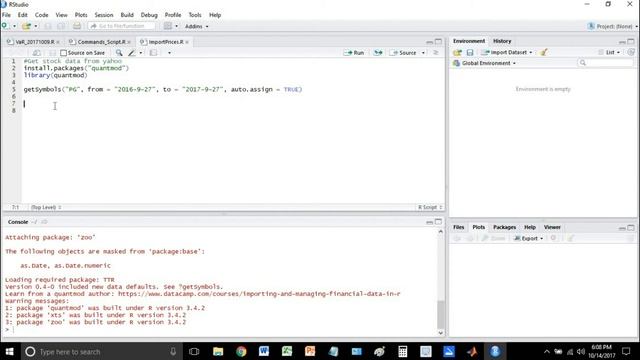Image resolution: width=640 pixels, height=360 pixels.
Task: Click the workspace panes grid icon
Action: [168, 26]
